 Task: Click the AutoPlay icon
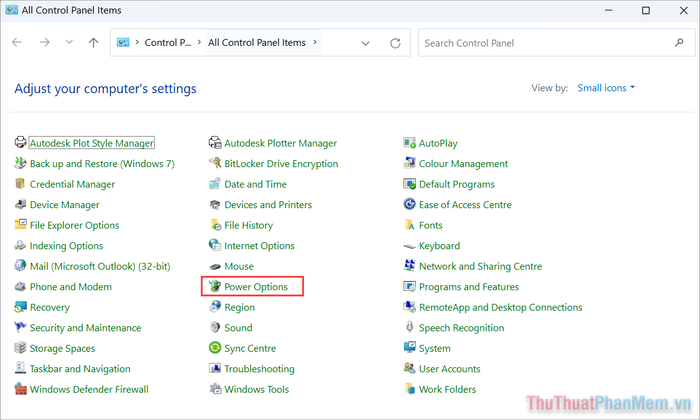pos(409,143)
